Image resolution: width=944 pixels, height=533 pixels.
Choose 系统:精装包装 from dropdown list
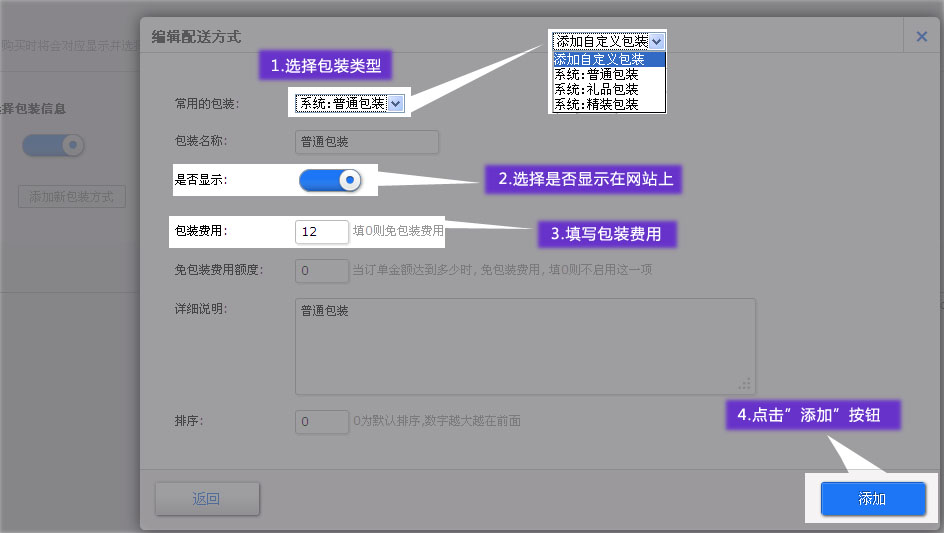597,104
